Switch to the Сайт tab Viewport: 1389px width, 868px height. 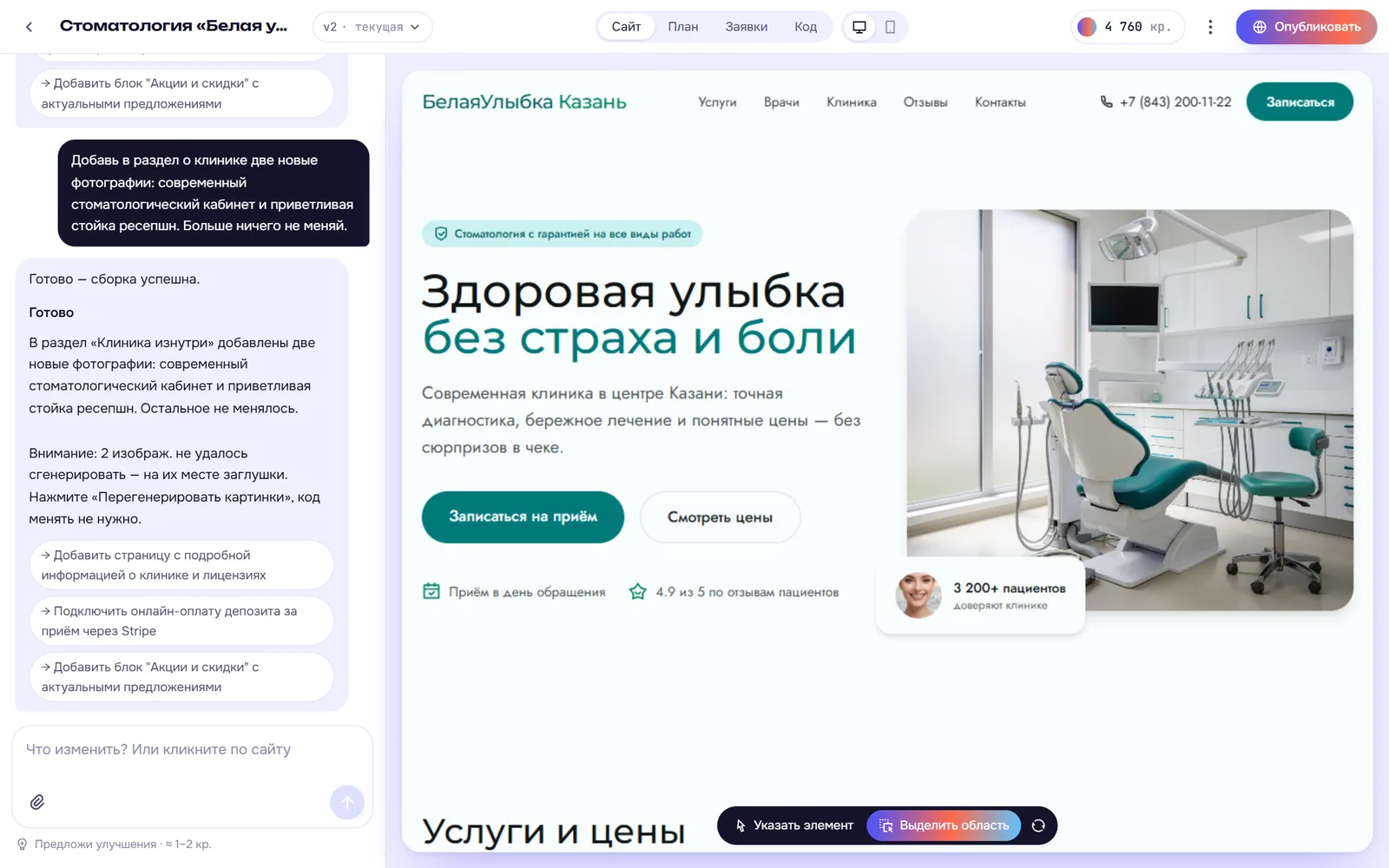(x=626, y=27)
